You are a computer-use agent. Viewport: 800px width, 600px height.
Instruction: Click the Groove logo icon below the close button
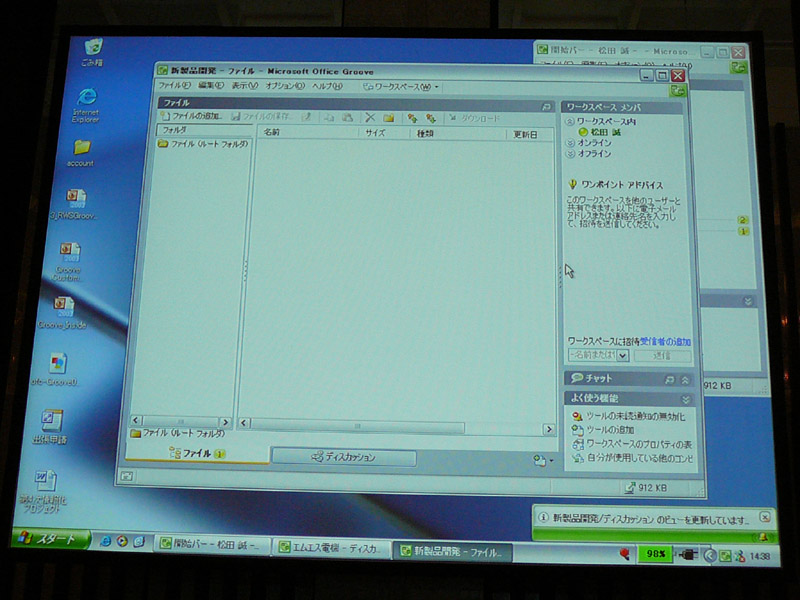(678, 91)
